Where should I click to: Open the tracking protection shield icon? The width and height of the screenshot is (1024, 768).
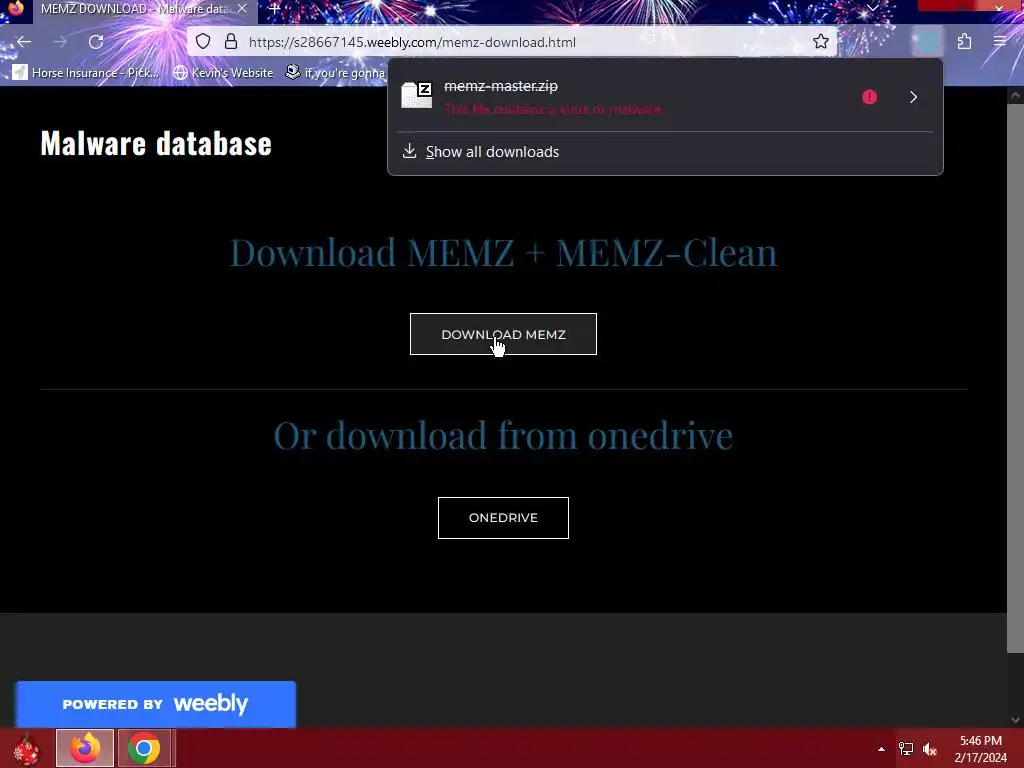pyautogui.click(x=203, y=42)
